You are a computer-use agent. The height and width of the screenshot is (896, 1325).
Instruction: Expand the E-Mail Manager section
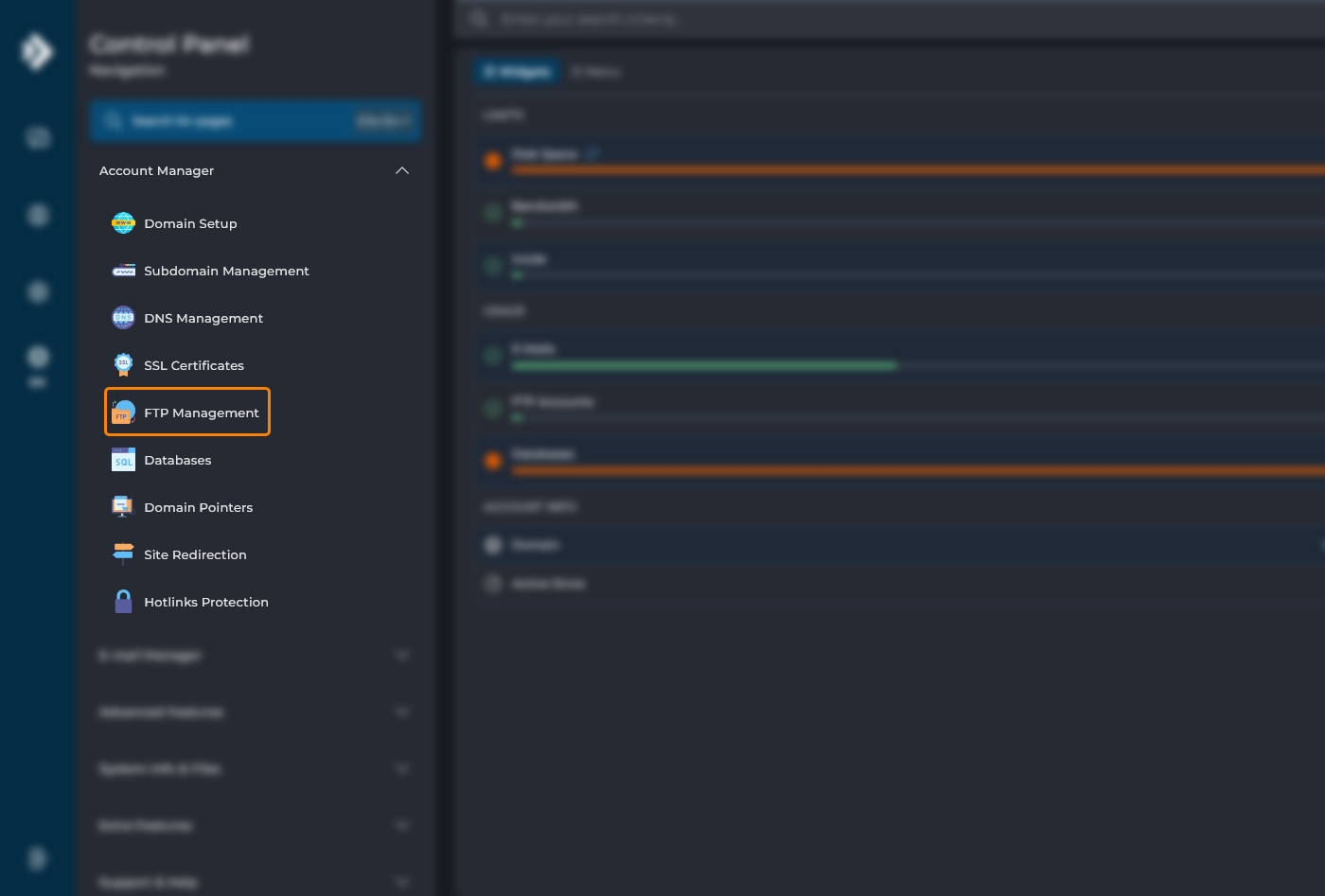(x=402, y=655)
